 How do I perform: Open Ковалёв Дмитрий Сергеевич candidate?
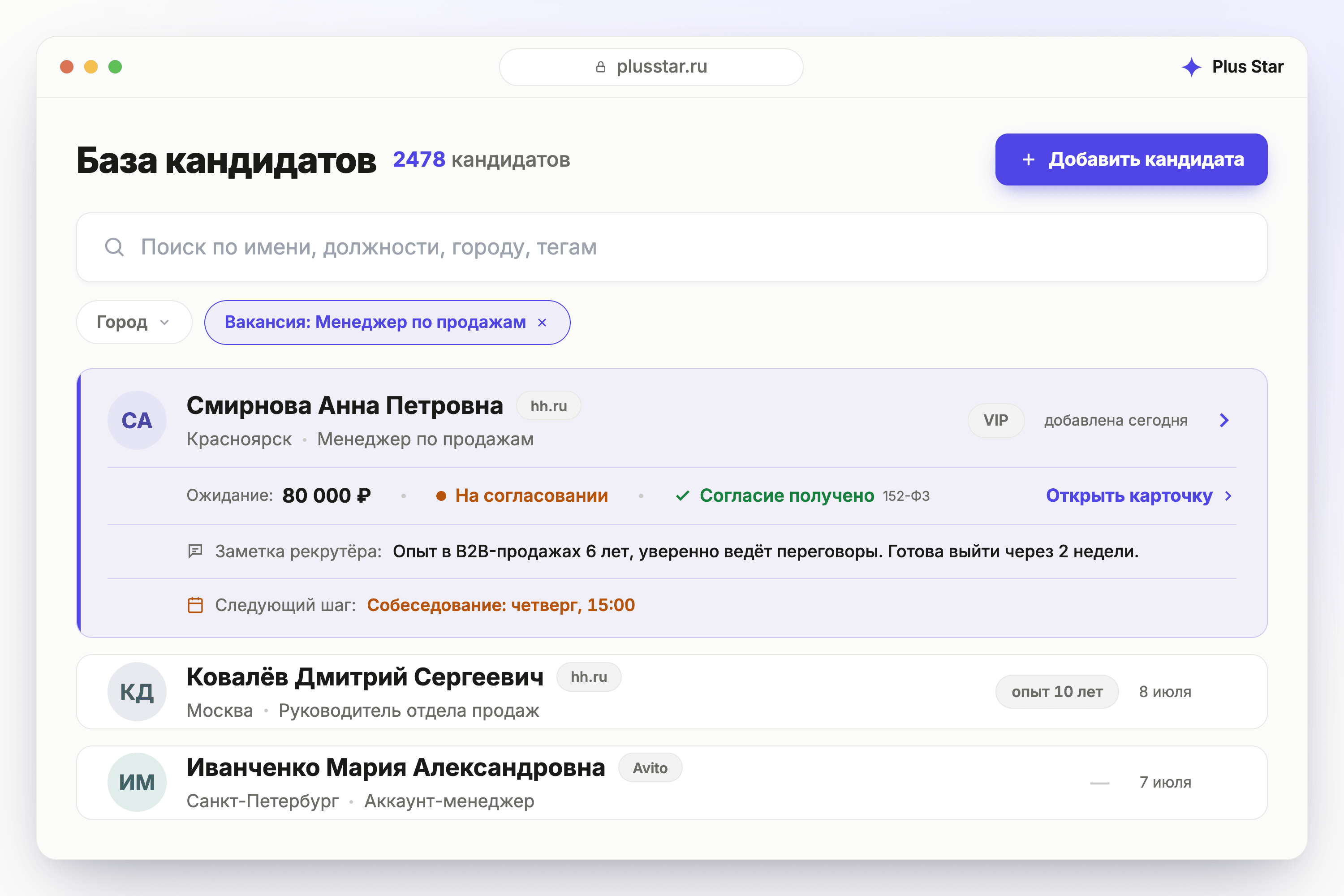tap(365, 676)
